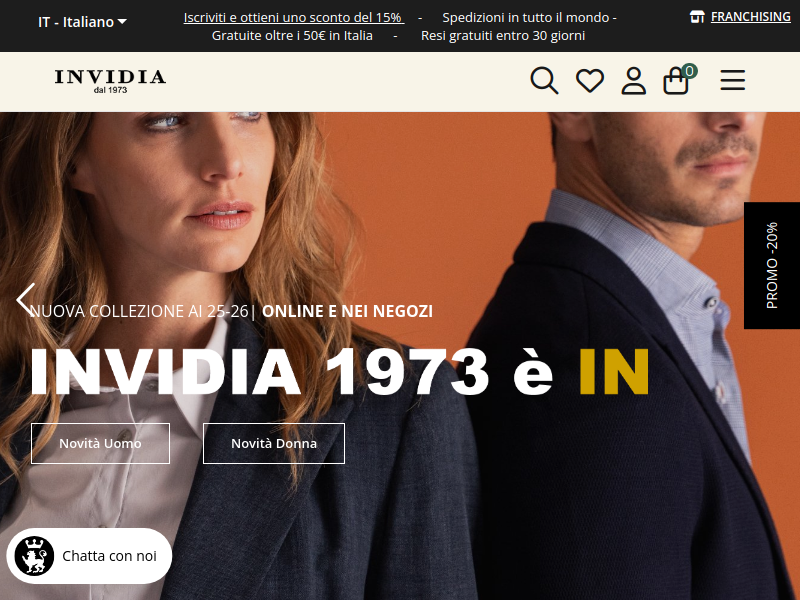Click the INVIDIA 1973 è IN headline

(339, 371)
